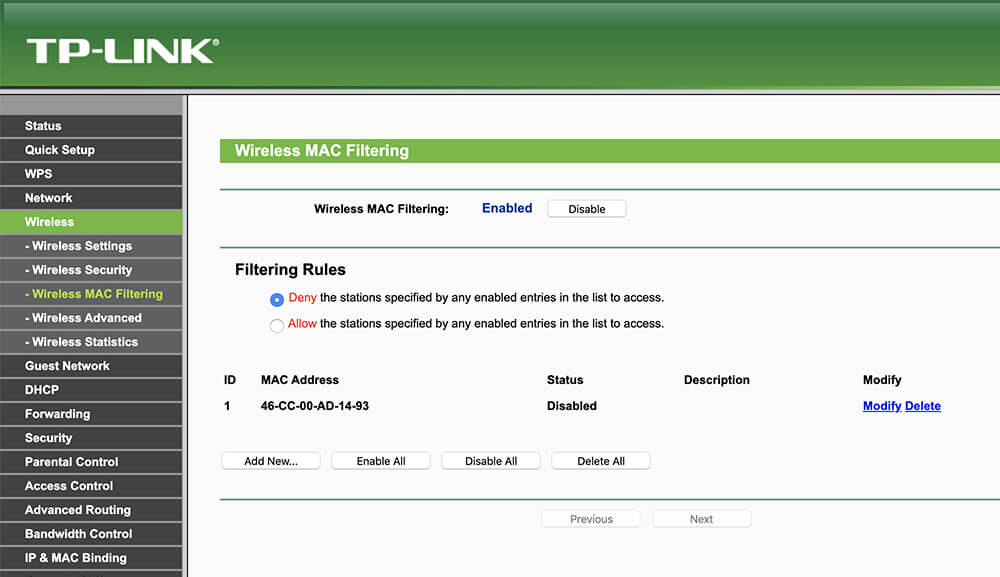The height and width of the screenshot is (577, 1000).
Task: Click Disable All entries
Action: [x=490, y=460]
